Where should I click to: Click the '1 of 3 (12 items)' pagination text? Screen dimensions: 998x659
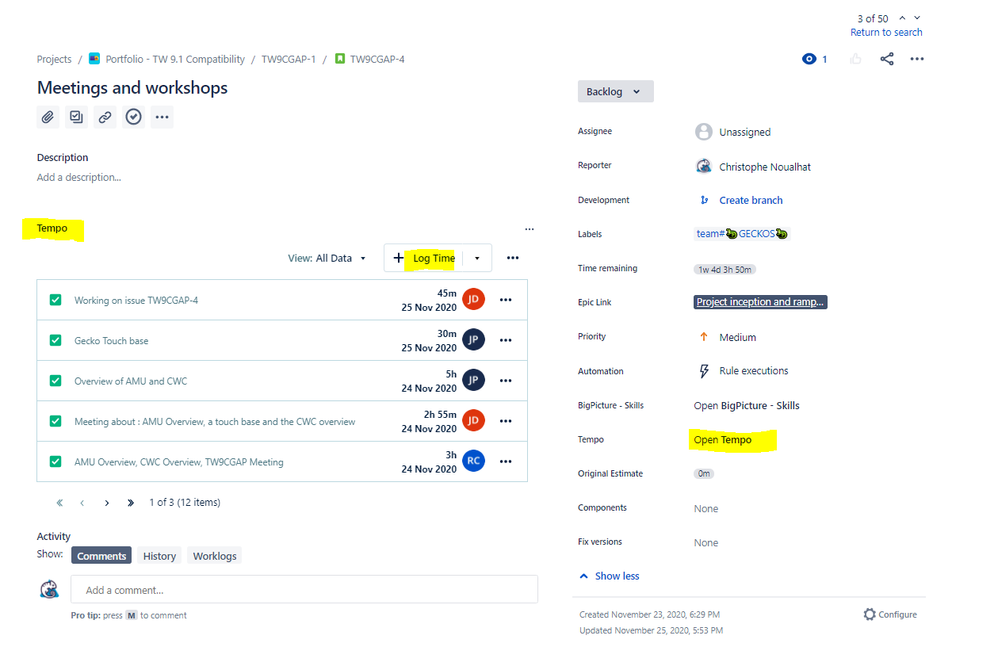tap(185, 503)
